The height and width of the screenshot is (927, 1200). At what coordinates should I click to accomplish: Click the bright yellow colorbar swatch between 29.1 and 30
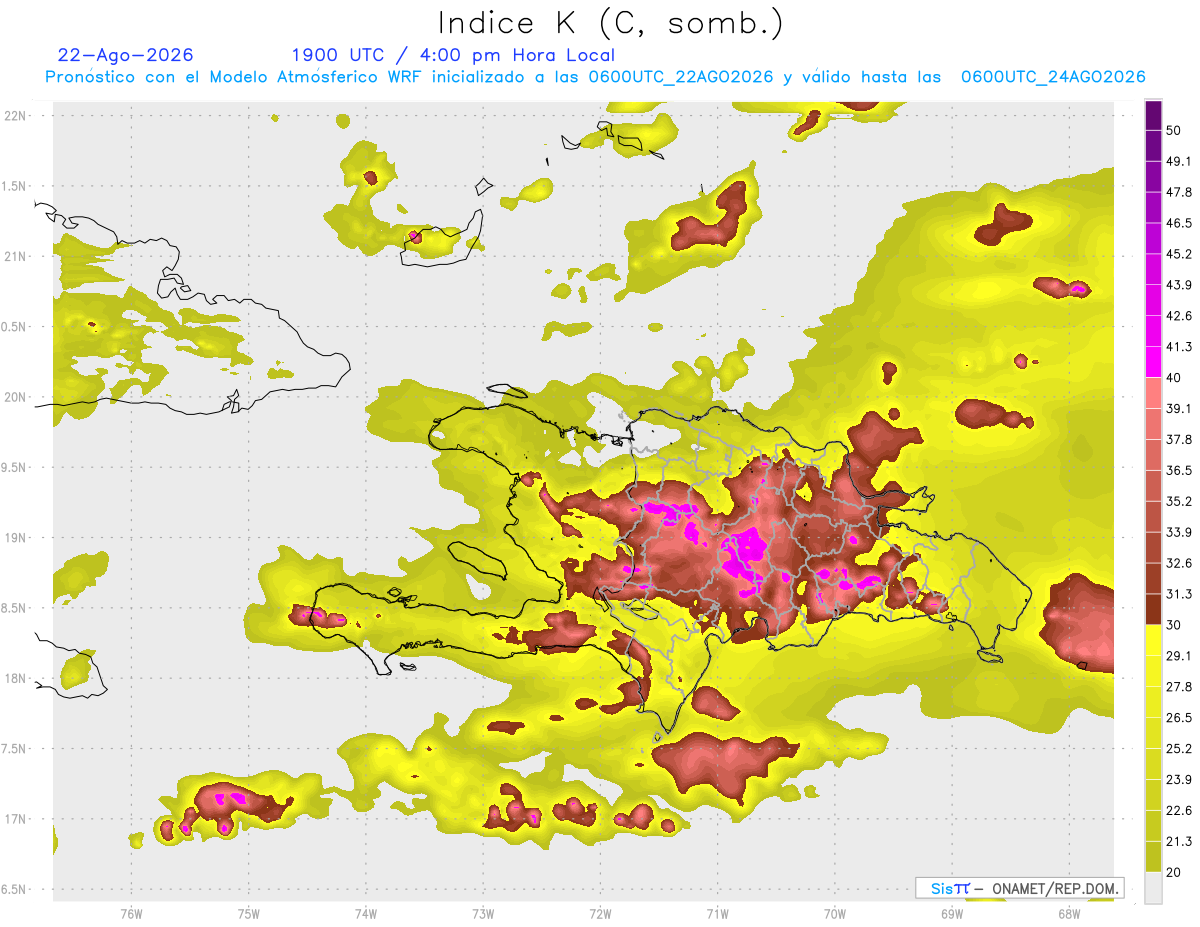[x=1153, y=641]
